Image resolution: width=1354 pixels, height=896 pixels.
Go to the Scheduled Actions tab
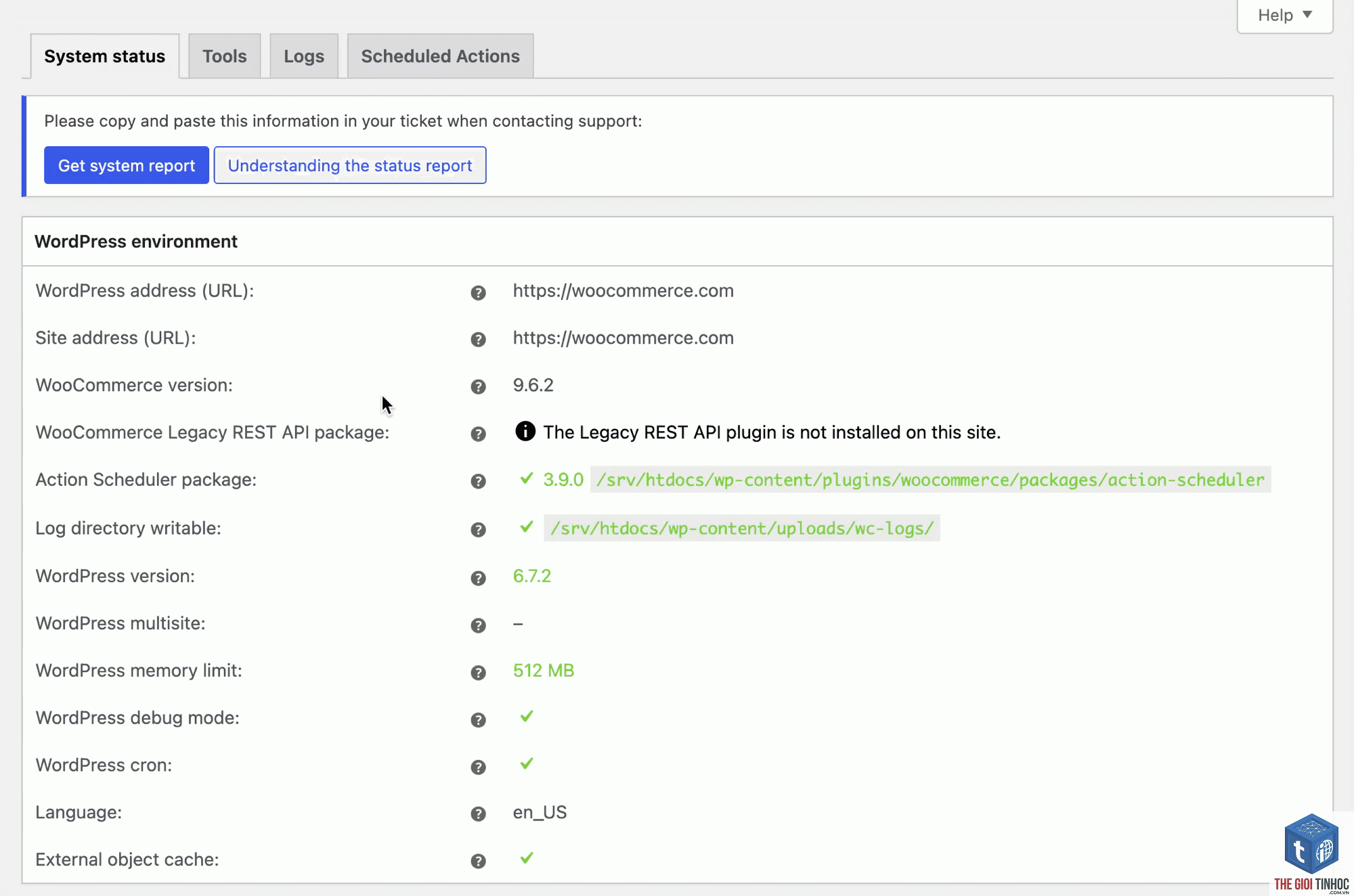click(x=440, y=56)
